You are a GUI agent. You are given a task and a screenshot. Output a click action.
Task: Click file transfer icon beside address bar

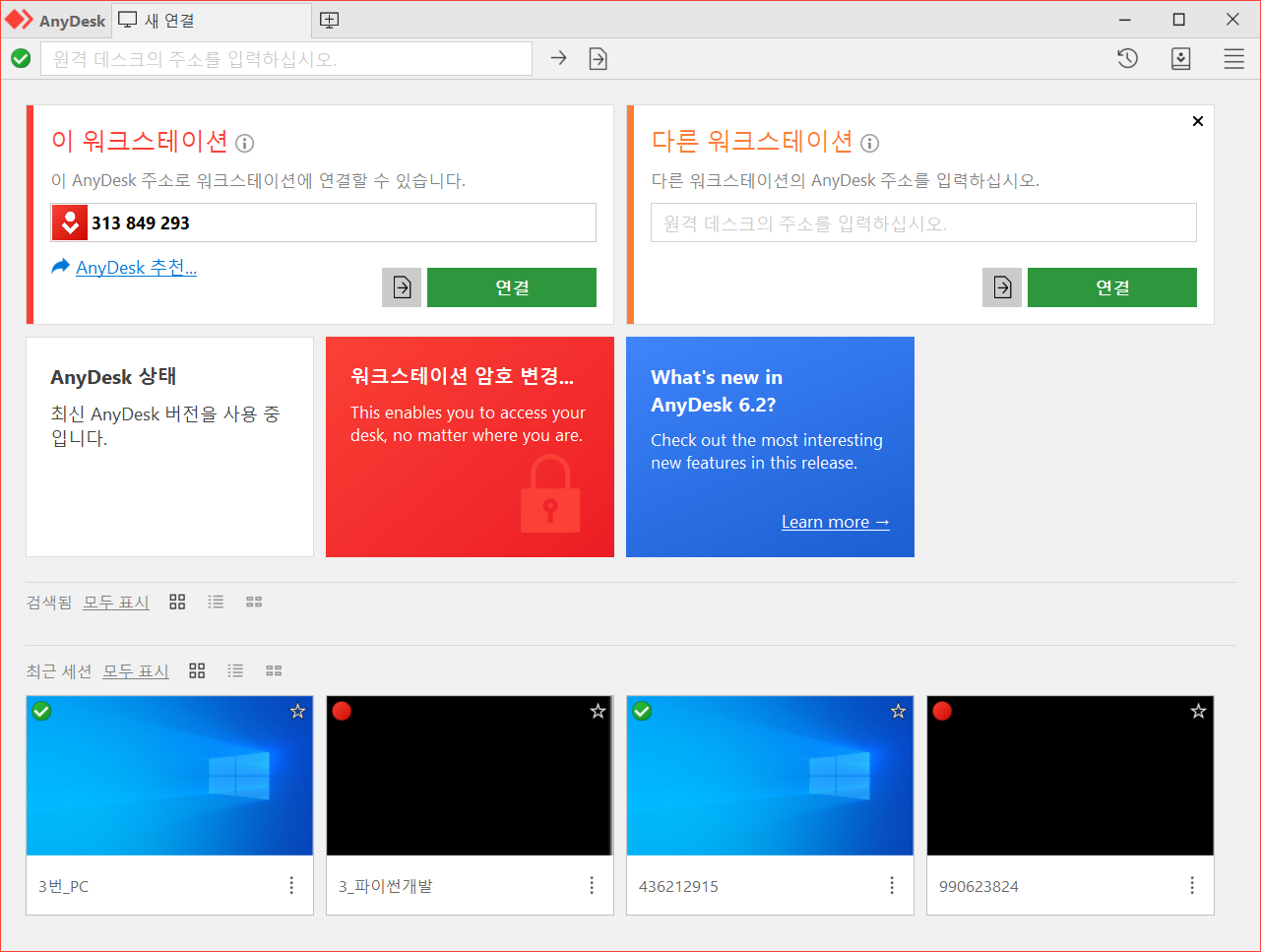[x=598, y=59]
